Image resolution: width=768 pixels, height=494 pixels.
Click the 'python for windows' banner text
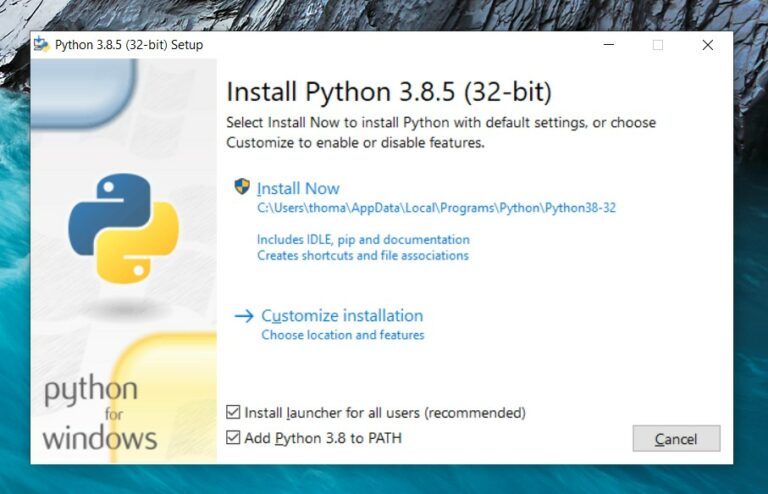pos(99,414)
